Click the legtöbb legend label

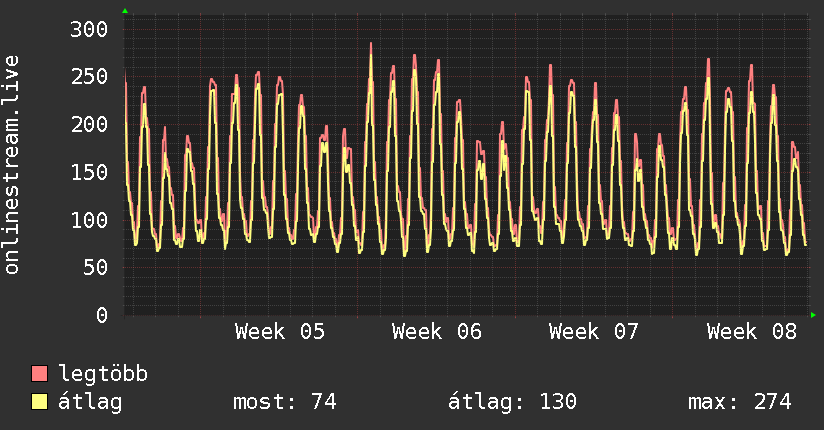103,374
